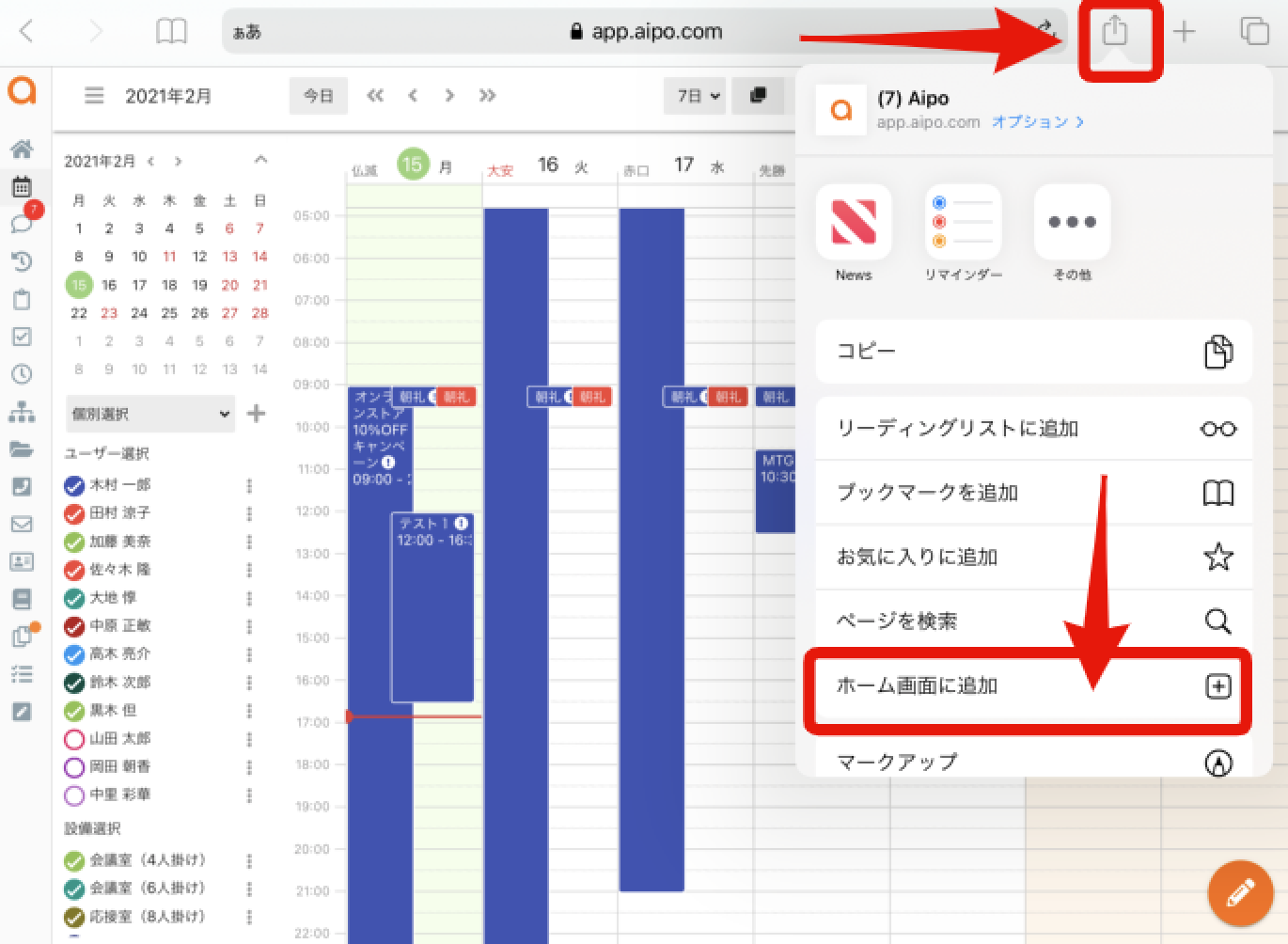Open the calendar icon in sidebar
This screenshot has width=1288, height=944.
click(22, 186)
